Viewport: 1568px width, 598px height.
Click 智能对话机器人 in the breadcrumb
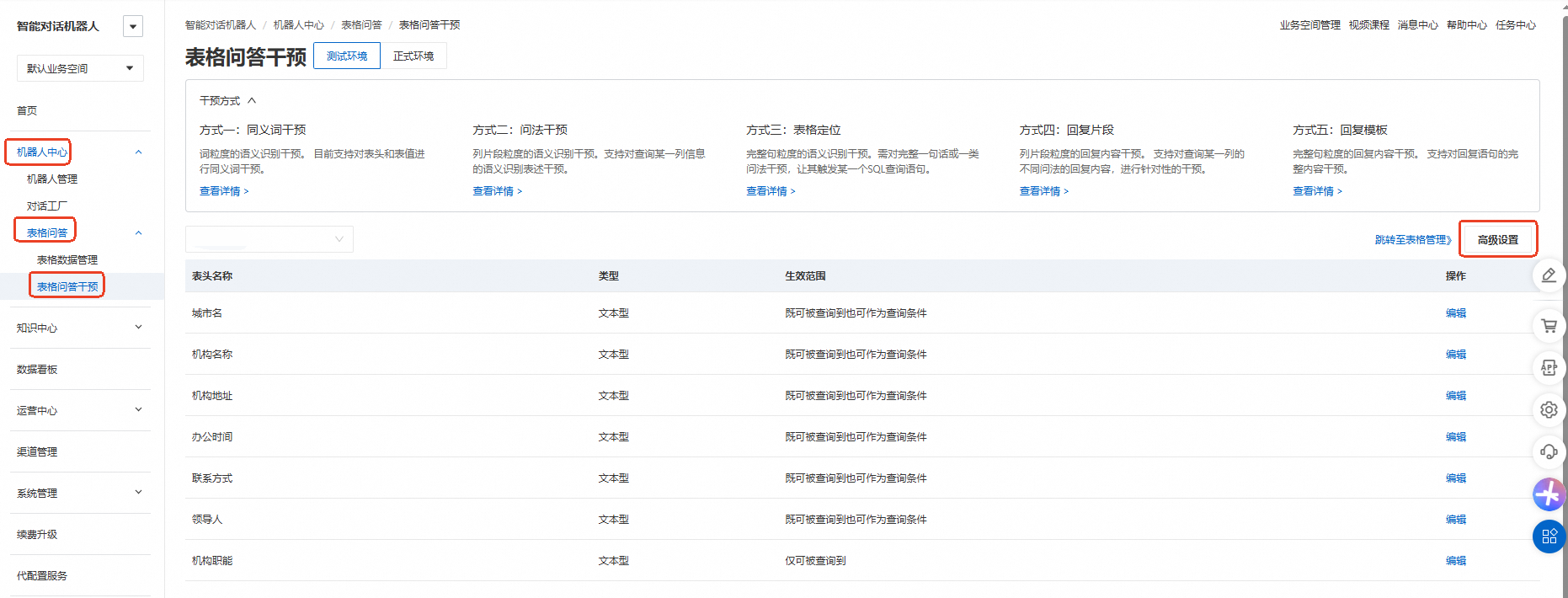221,25
